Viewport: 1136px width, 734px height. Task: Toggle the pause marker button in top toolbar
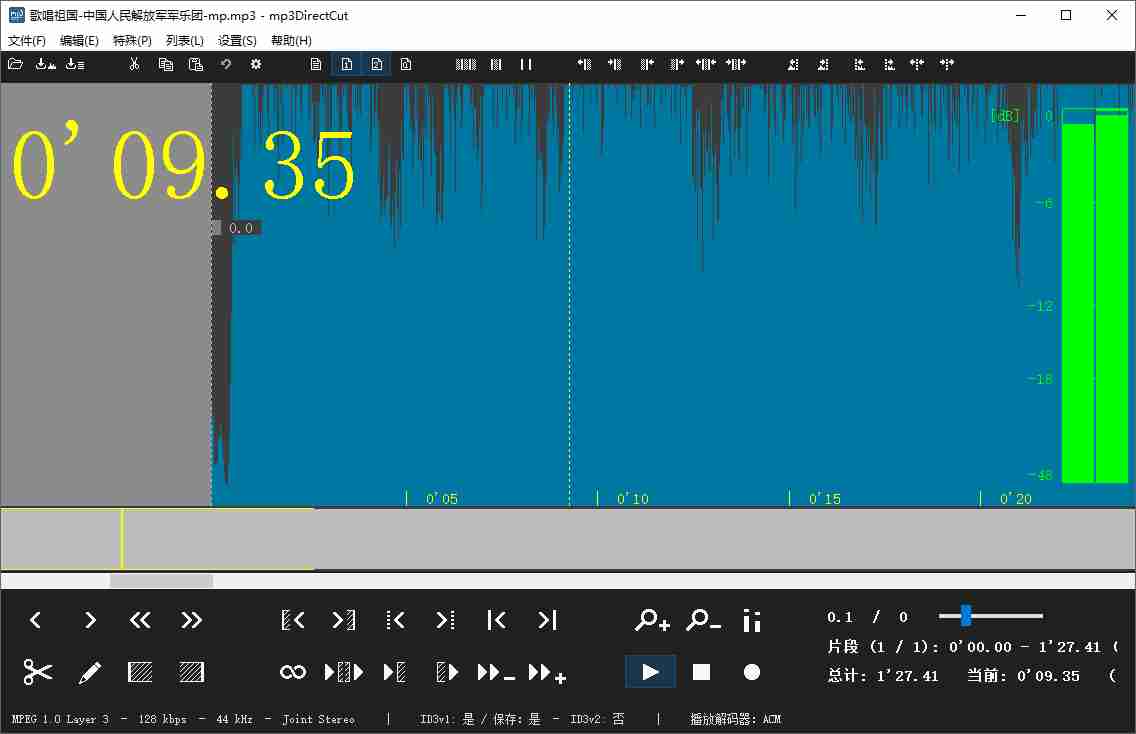(x=527, y=64)
